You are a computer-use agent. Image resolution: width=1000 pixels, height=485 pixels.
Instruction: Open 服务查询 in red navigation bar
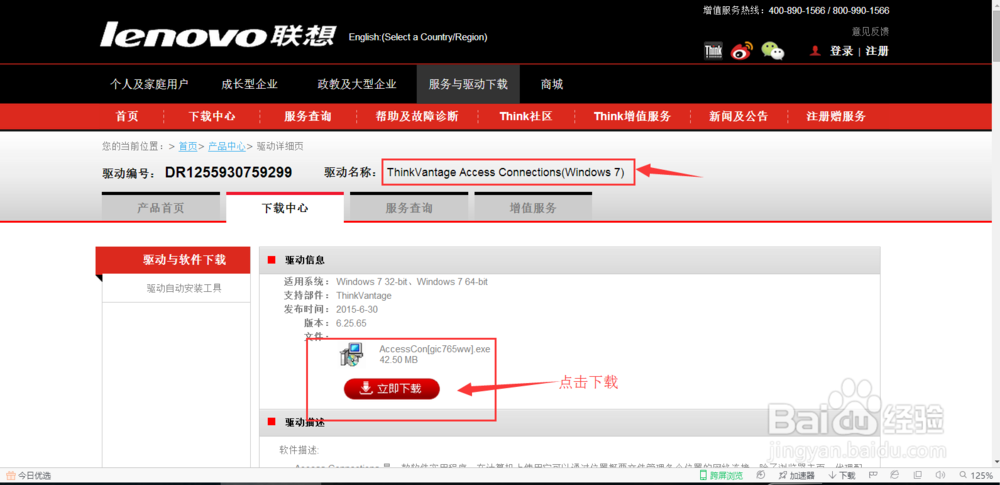(307, 116)
